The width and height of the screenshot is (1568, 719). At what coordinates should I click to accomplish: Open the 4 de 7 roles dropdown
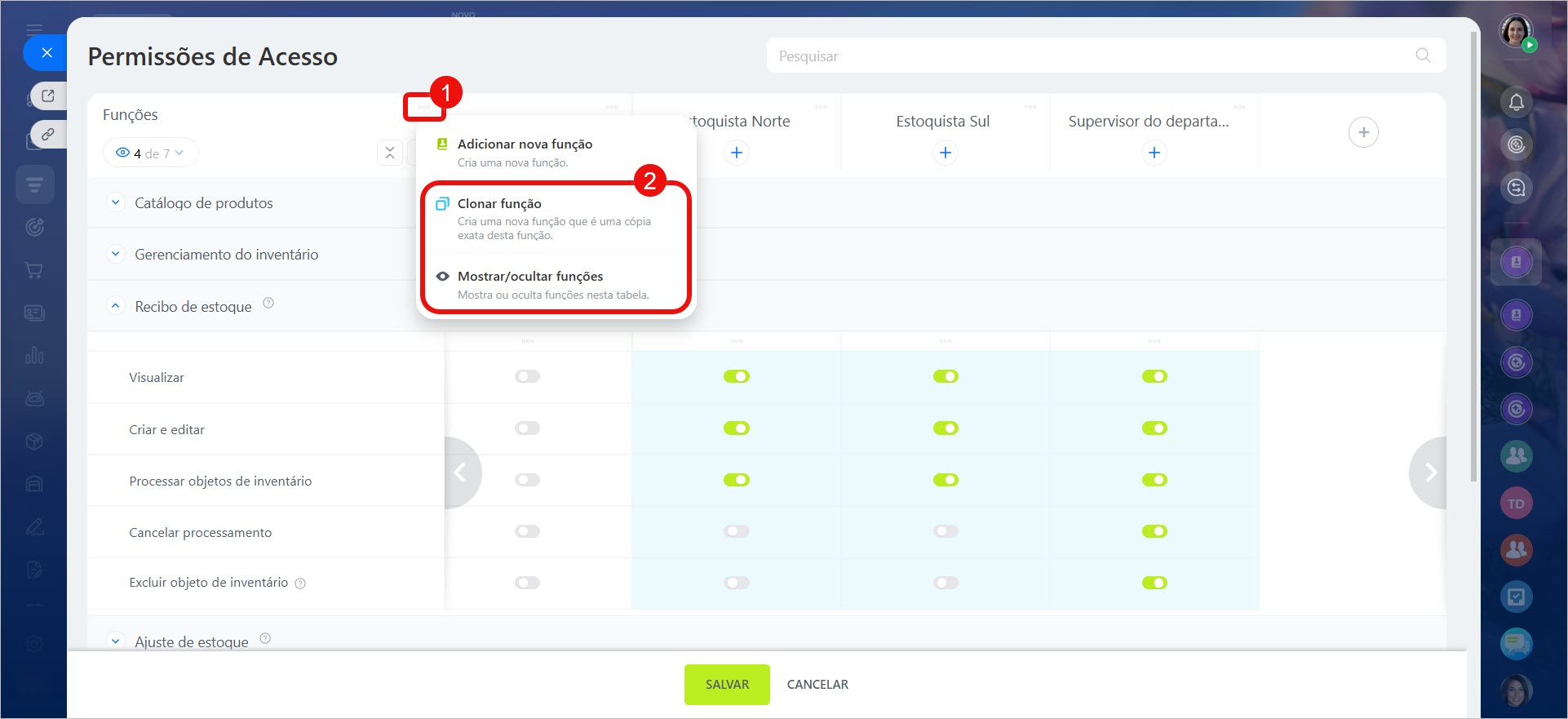(x=151, y=153)
